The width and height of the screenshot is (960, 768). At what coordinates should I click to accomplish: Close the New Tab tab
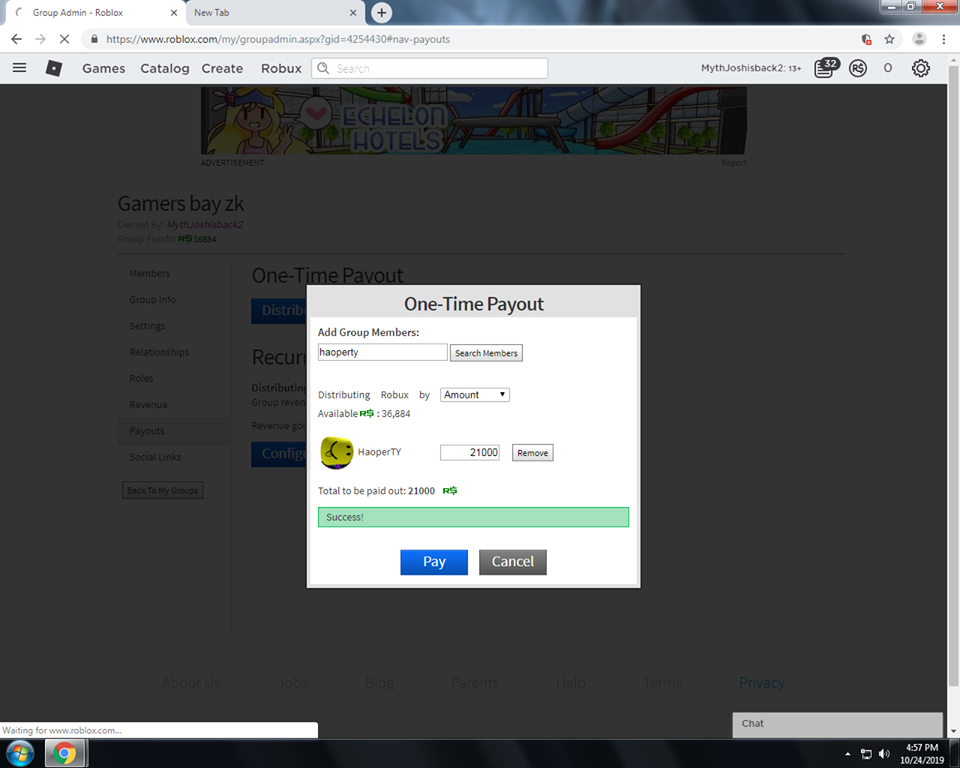pos(353,12)
